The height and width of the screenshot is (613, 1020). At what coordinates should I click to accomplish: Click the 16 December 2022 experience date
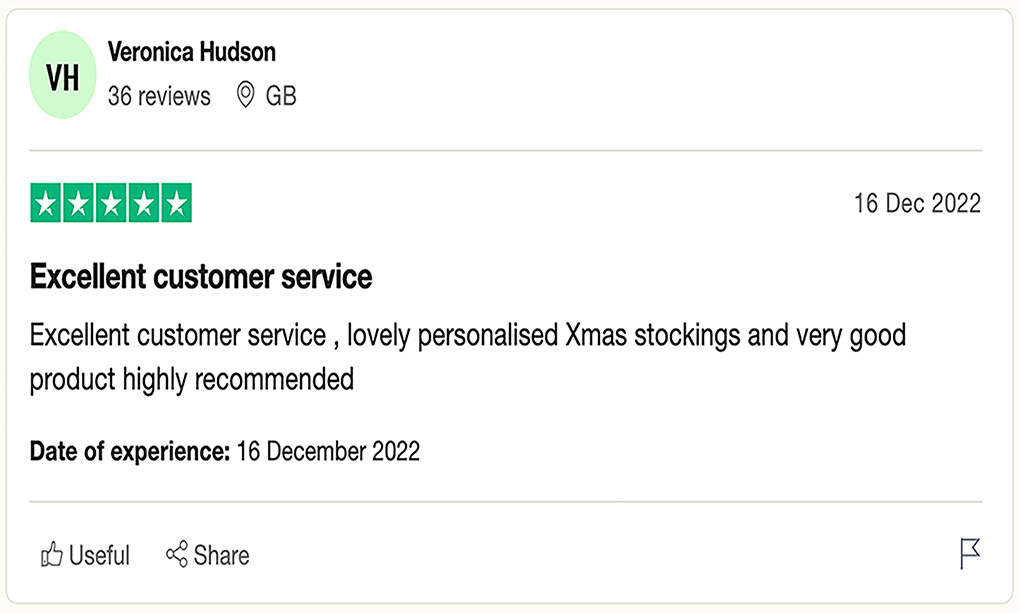click(328, 451)
